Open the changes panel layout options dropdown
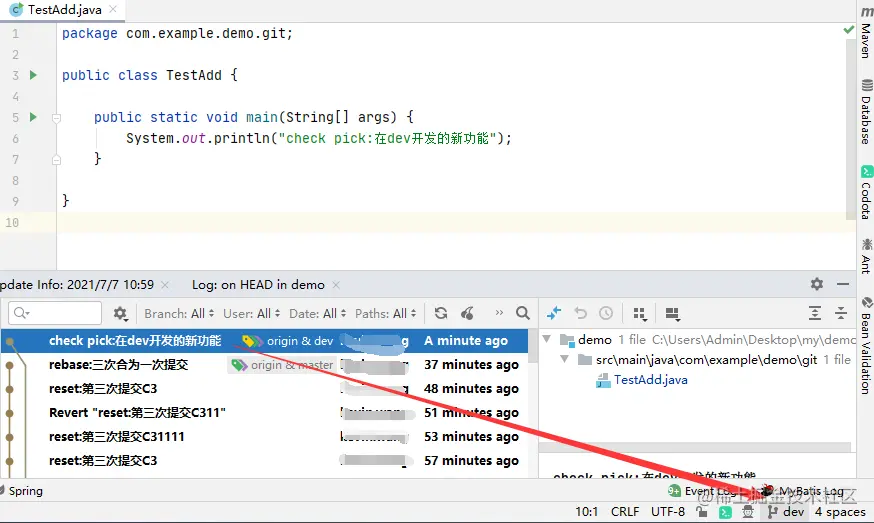Screen dimensions: 874x523 (673, 314)
